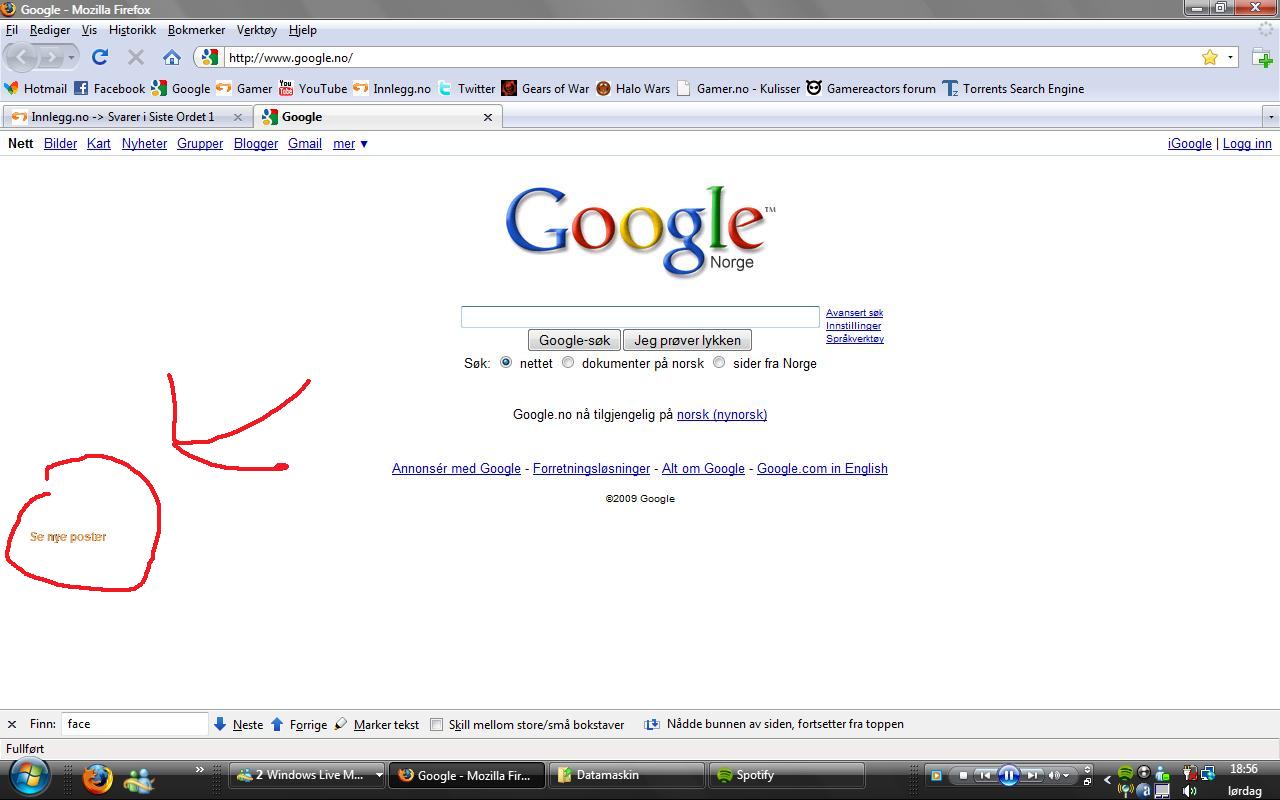Image resolution: width=1280 pixels, height=800 pixels.
Task: Open Spotify from the taskbar
Action: (787, 775)
